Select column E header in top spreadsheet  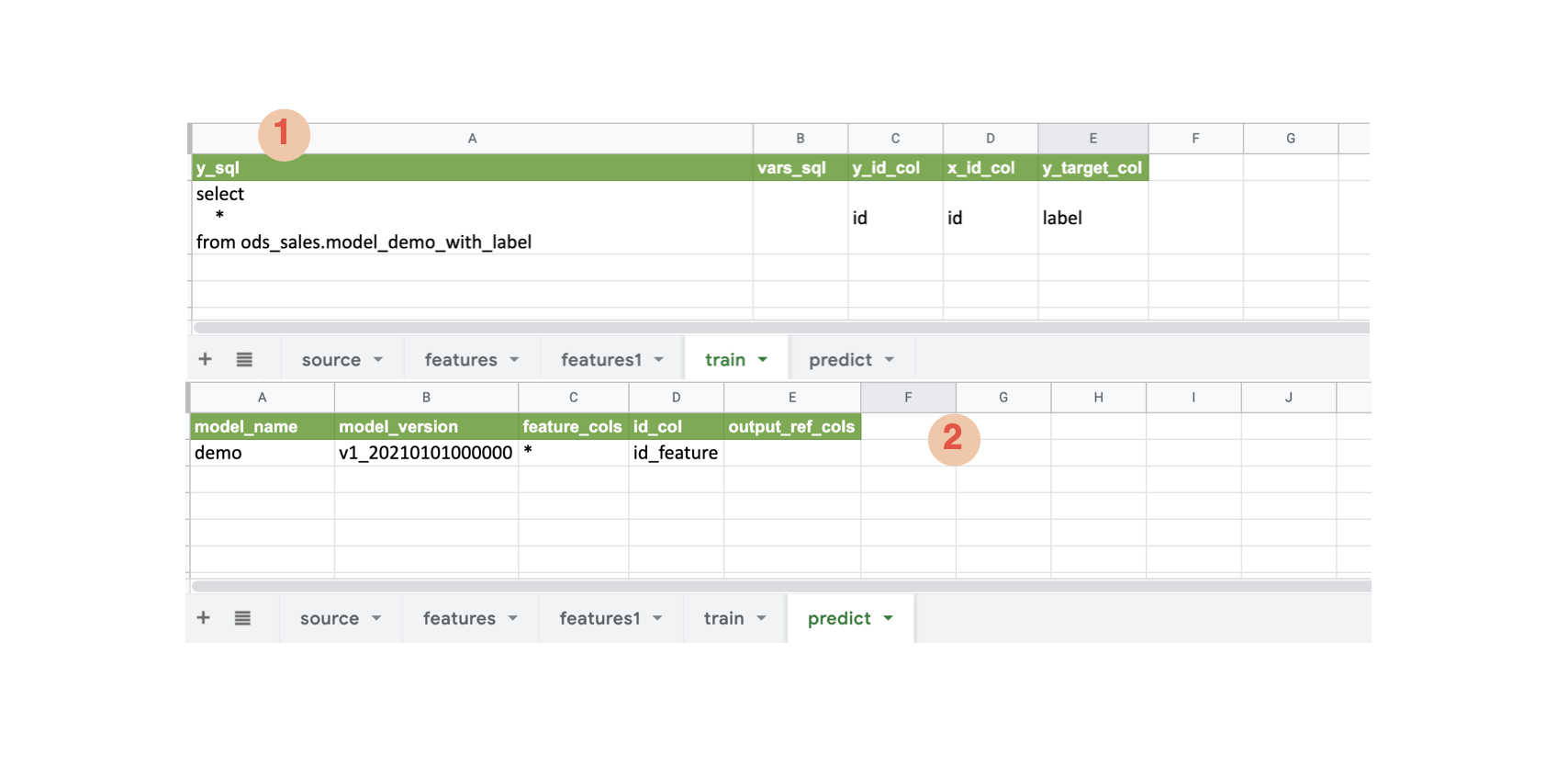click(x=1092, y=139)
